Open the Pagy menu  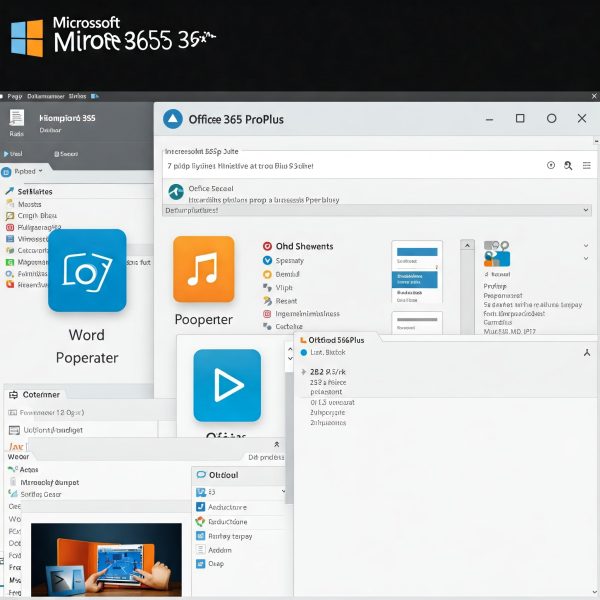(15, 96)
